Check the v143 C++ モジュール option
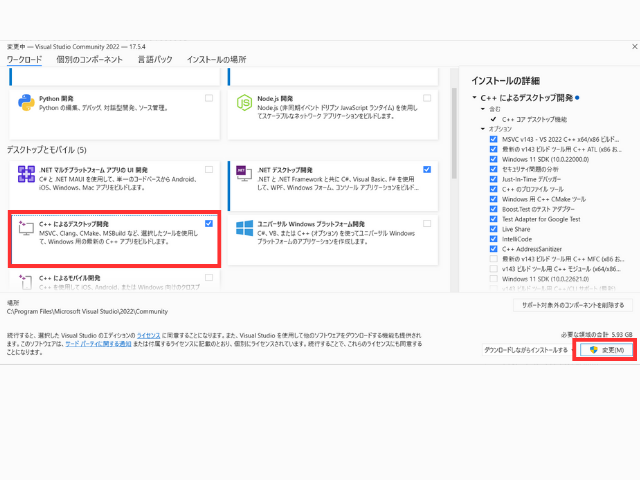640x480 pixels. pos(493,269)
